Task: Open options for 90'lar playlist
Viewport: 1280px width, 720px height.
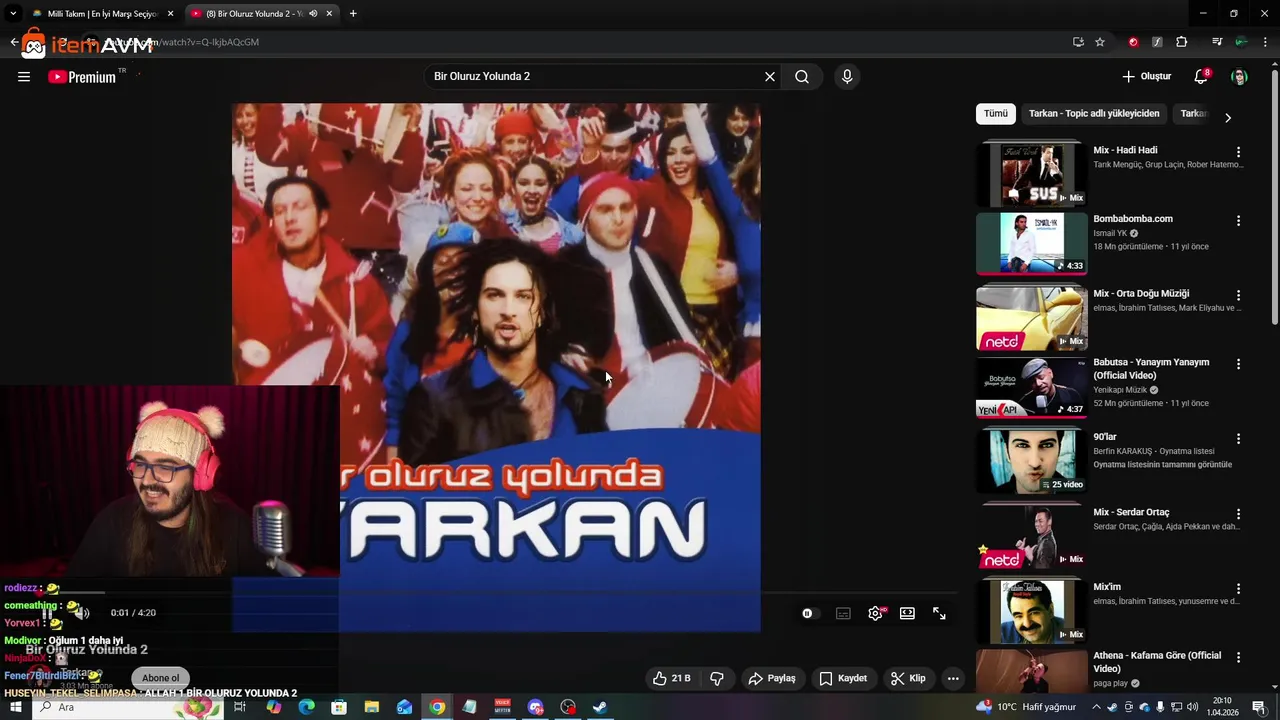Action: click(1238, 439)
